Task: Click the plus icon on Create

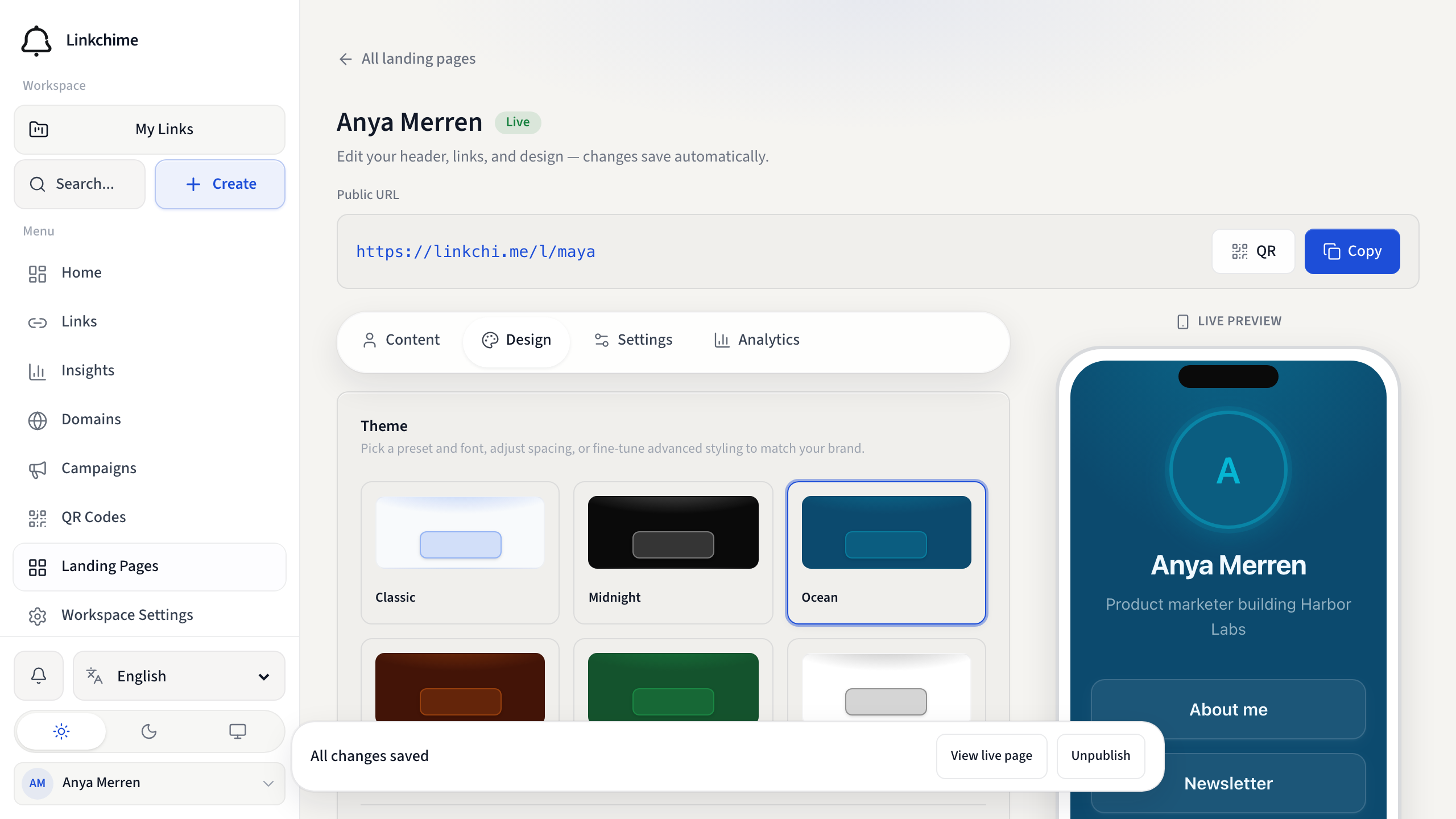Action: coord(193,184)
